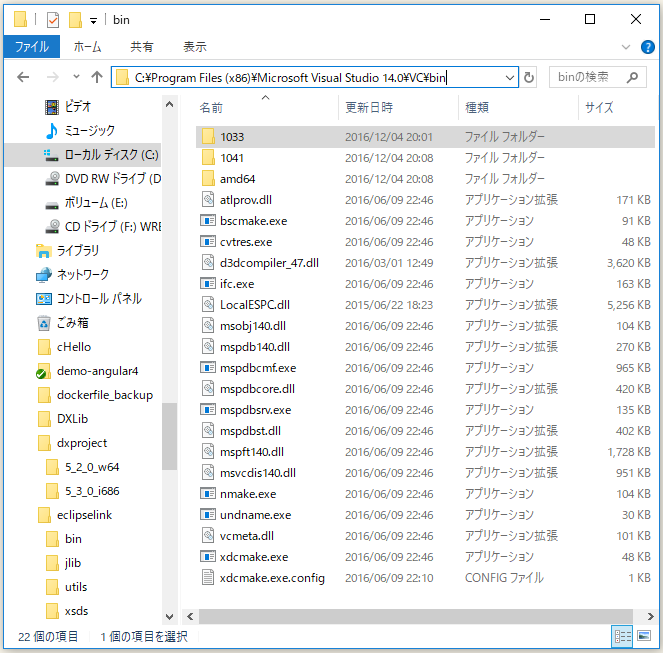Click New folder icon in quick access toolbar
The image size is (663, 653).
(75, 20)
